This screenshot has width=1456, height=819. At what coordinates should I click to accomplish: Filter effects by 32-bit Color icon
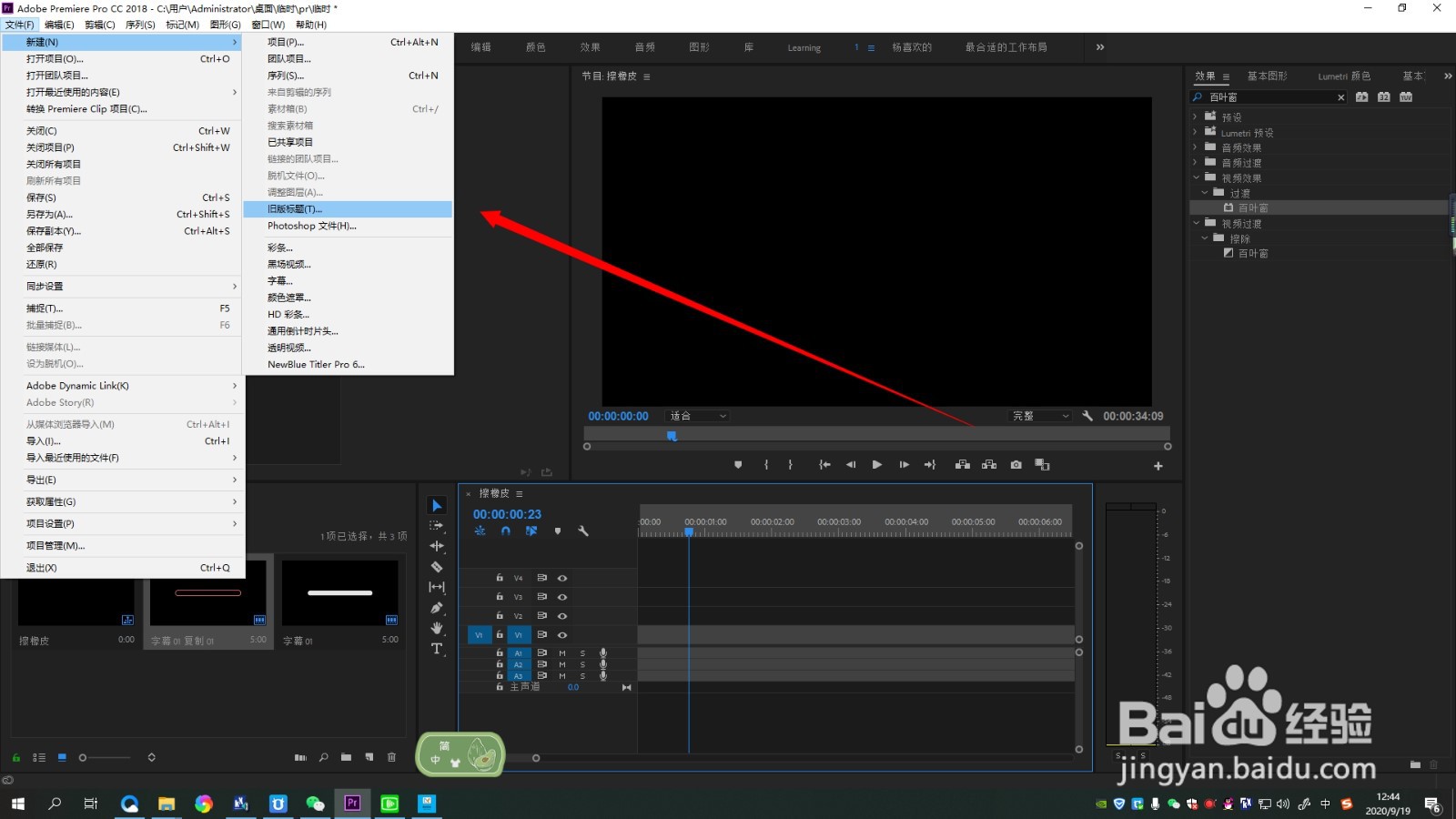1384,97
